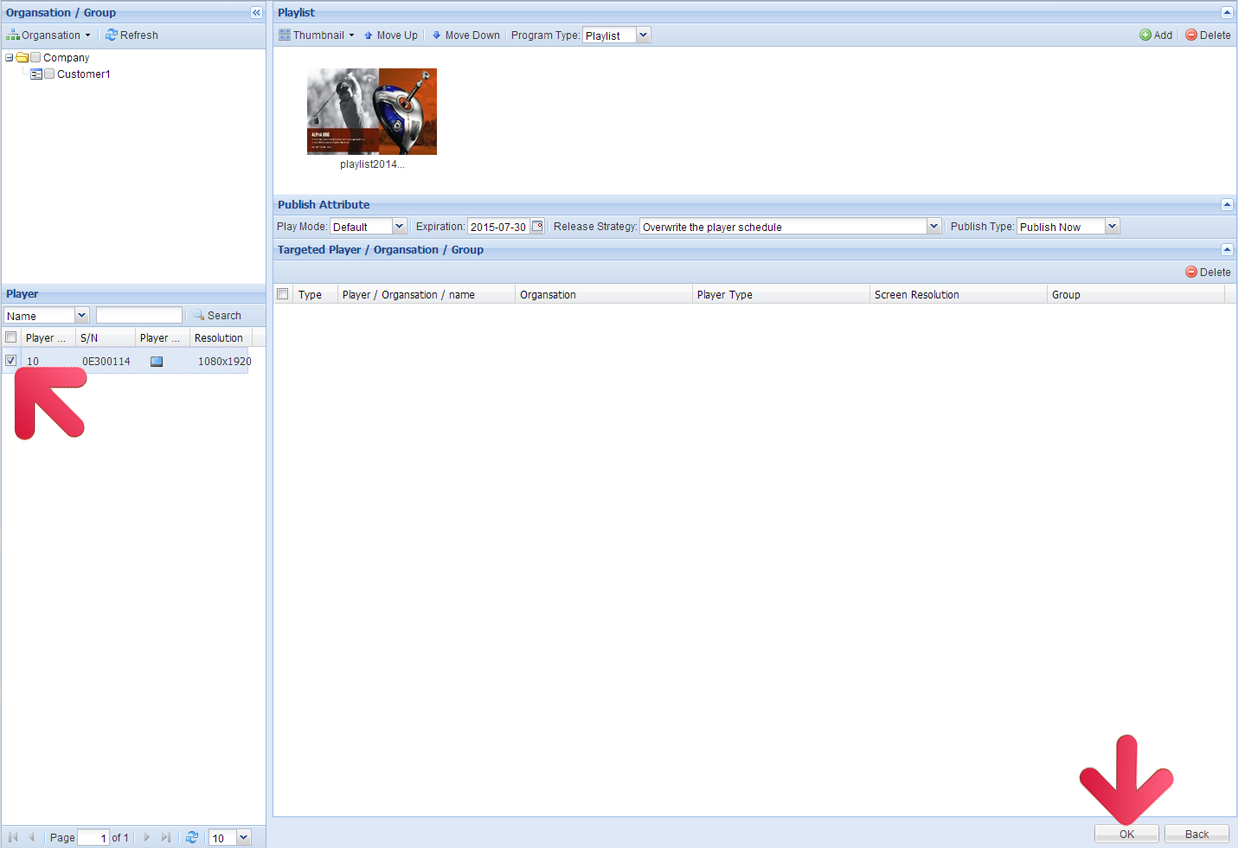Click the Back button
Image resolution: width=1238 pixels, height=848 pixels.
(x=1196, y=834)
